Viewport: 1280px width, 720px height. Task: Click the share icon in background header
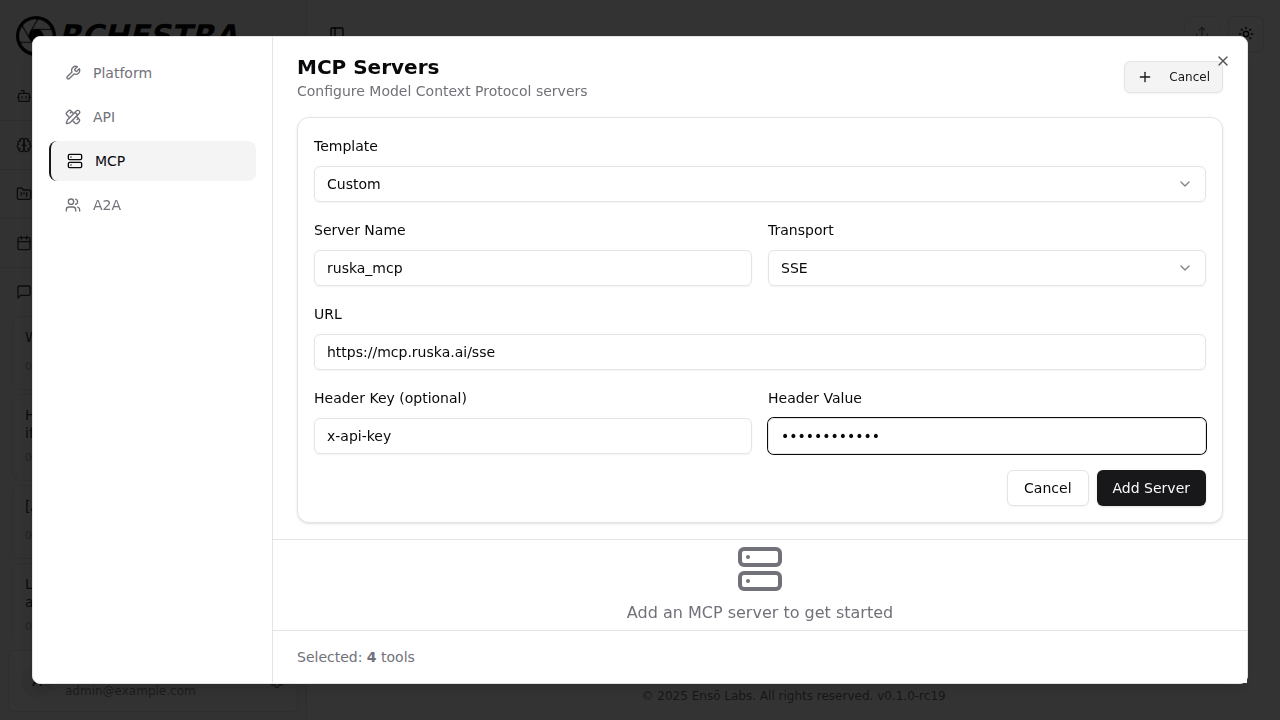(1202, 34)
